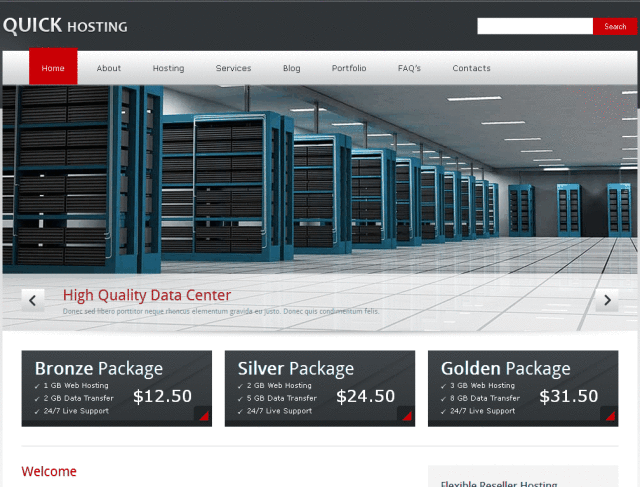Focus the search text field
This screenshot has height=487, width=640.
tap(535, 27)
